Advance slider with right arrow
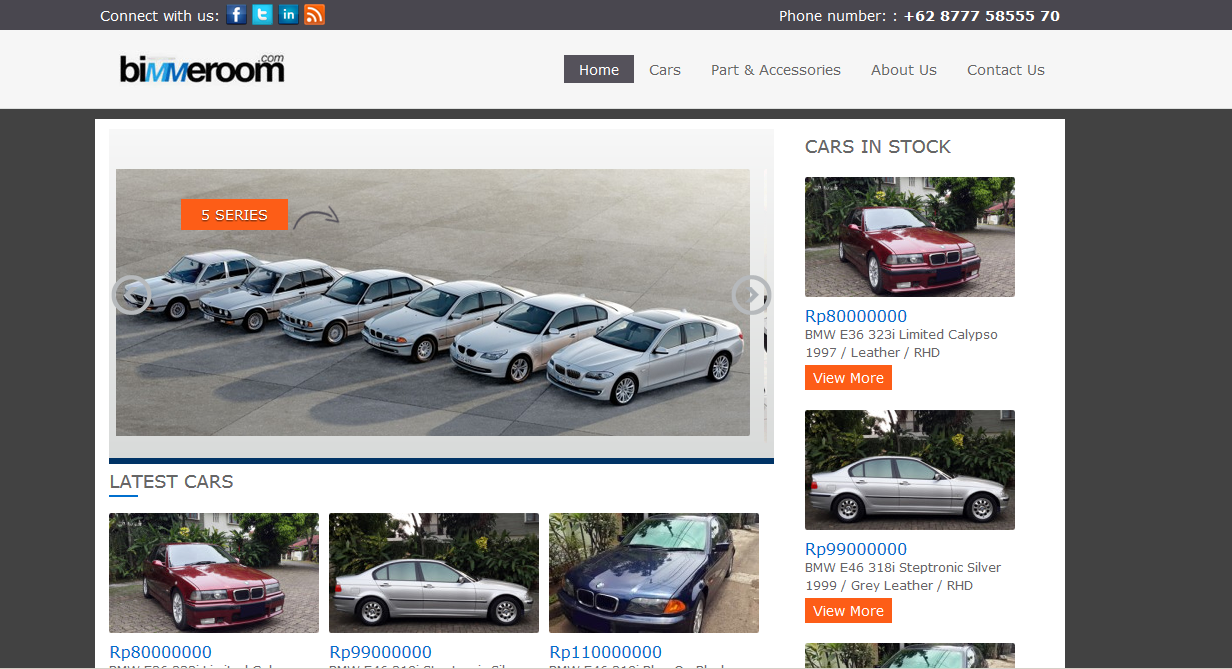Viewport: 1232px width, 669px height. click(x=751, y=295)
